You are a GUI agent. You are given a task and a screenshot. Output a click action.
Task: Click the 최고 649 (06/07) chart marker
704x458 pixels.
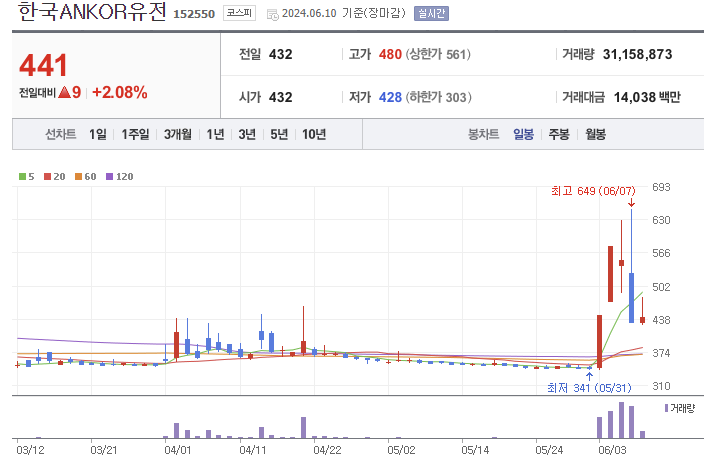593,191
